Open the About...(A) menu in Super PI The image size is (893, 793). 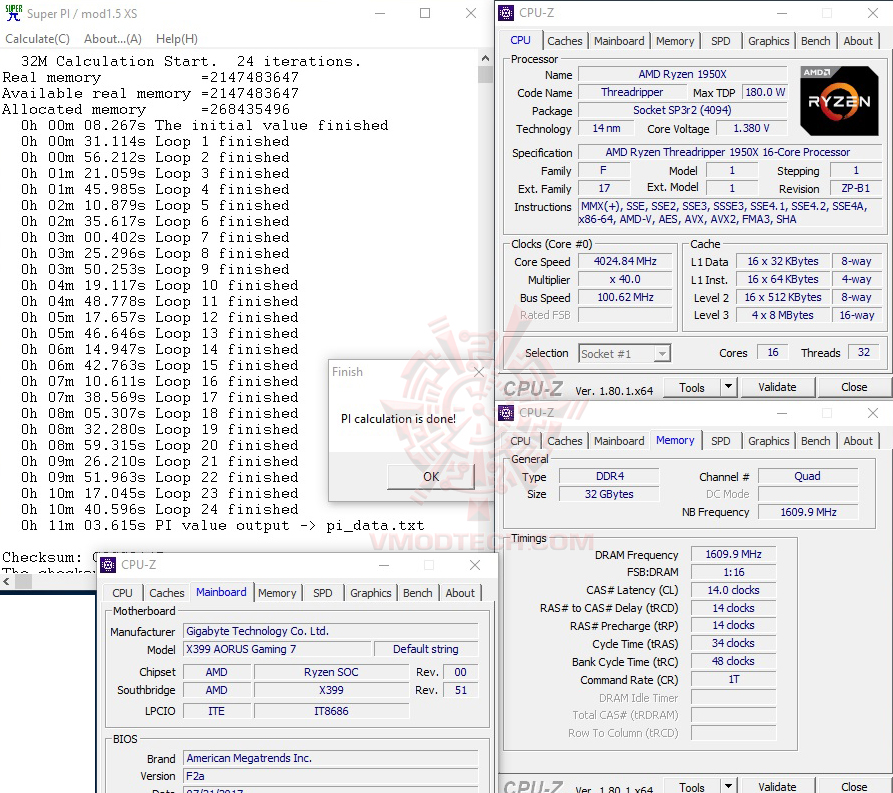(113, 39)
